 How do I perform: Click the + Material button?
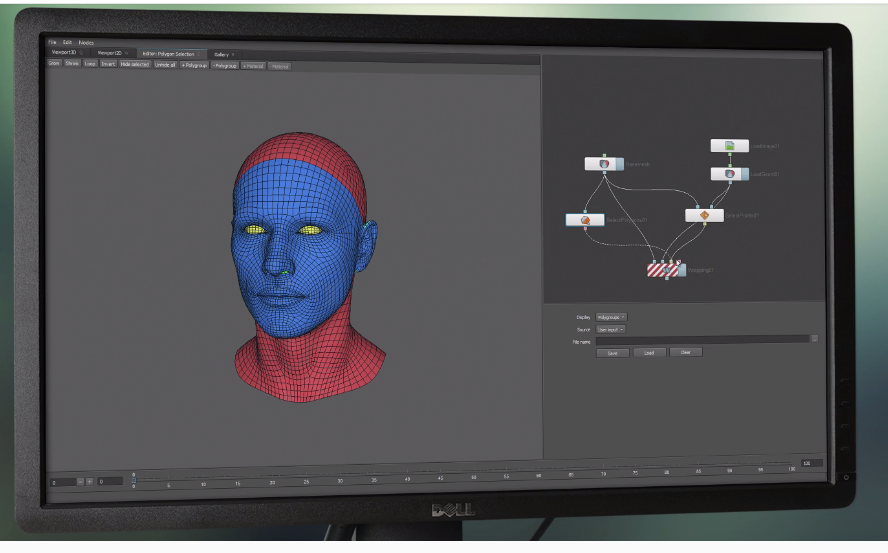253,66
